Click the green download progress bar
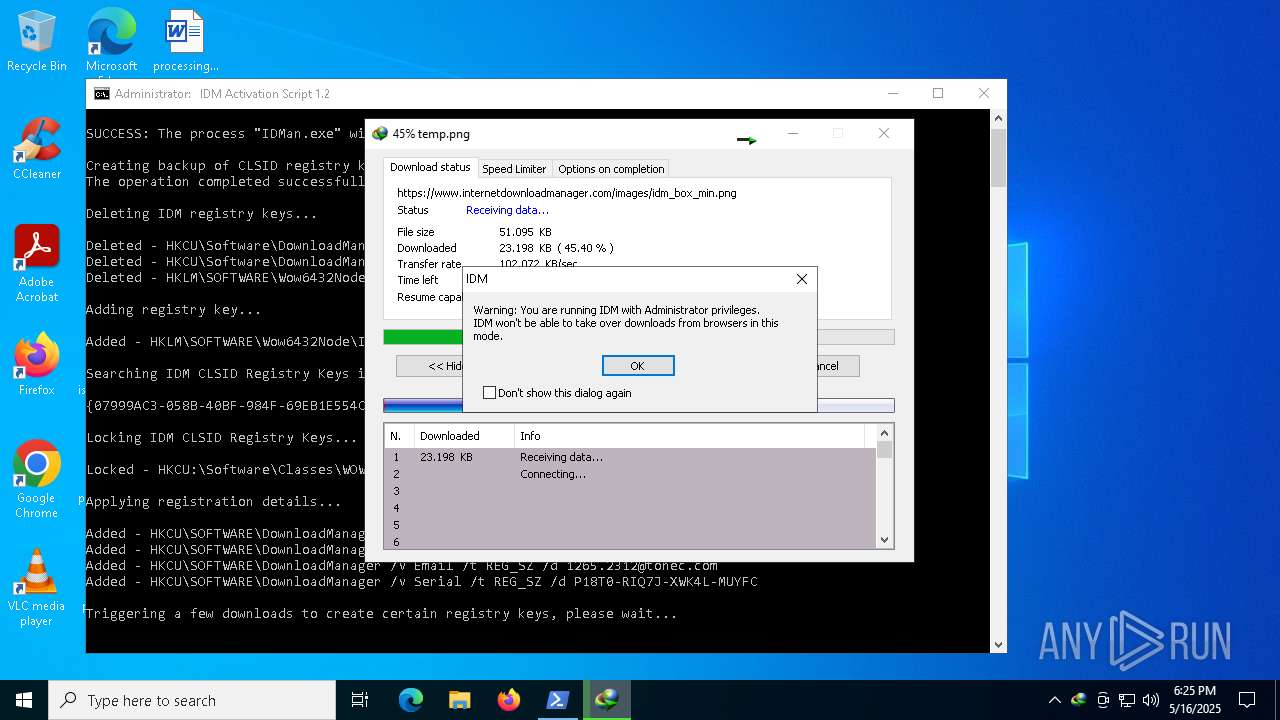1280x720 pixels. pyautogui.click(x=423, y=337)
